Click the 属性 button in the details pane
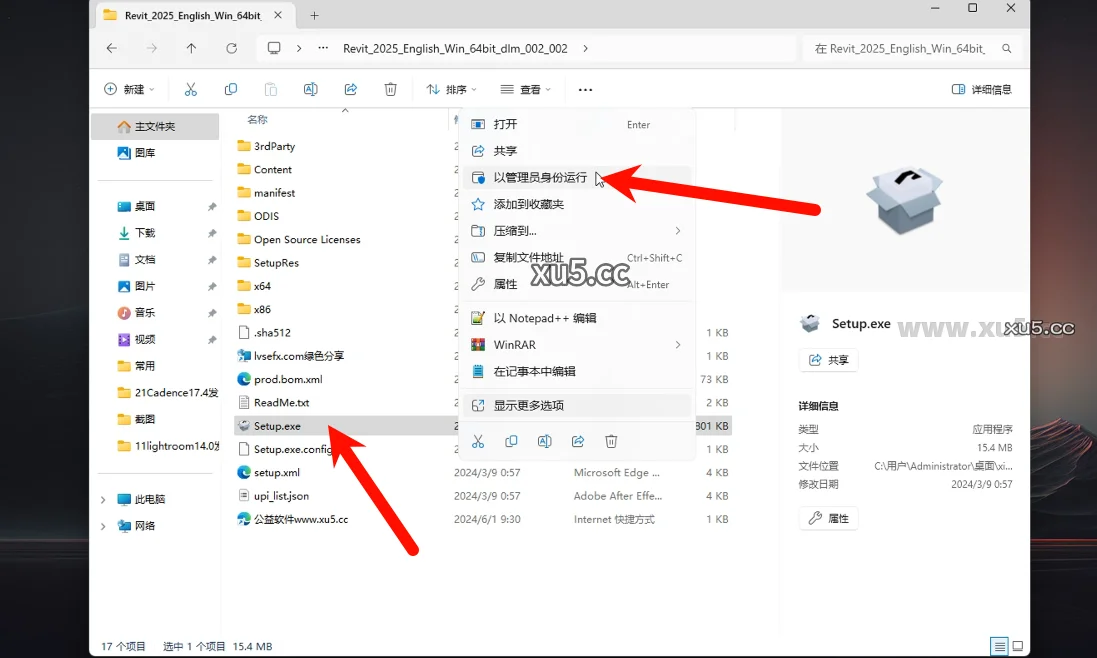 [x=828, y=518]
